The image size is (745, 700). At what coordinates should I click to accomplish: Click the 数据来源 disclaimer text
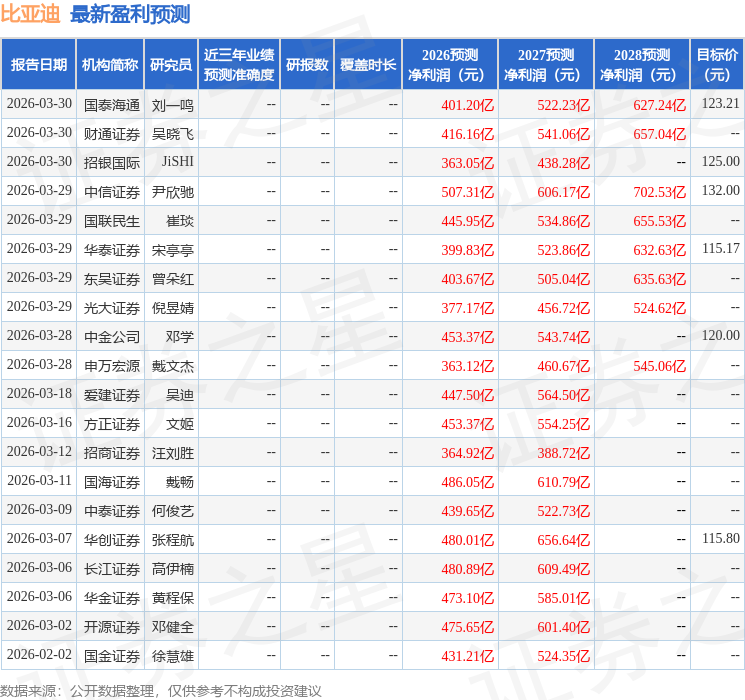(161, 690)
